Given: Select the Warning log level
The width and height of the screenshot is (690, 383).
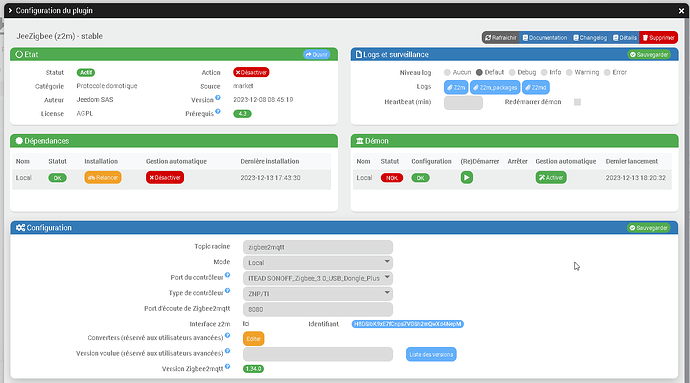Looking at the screenshot, I should tap(569, 72).
